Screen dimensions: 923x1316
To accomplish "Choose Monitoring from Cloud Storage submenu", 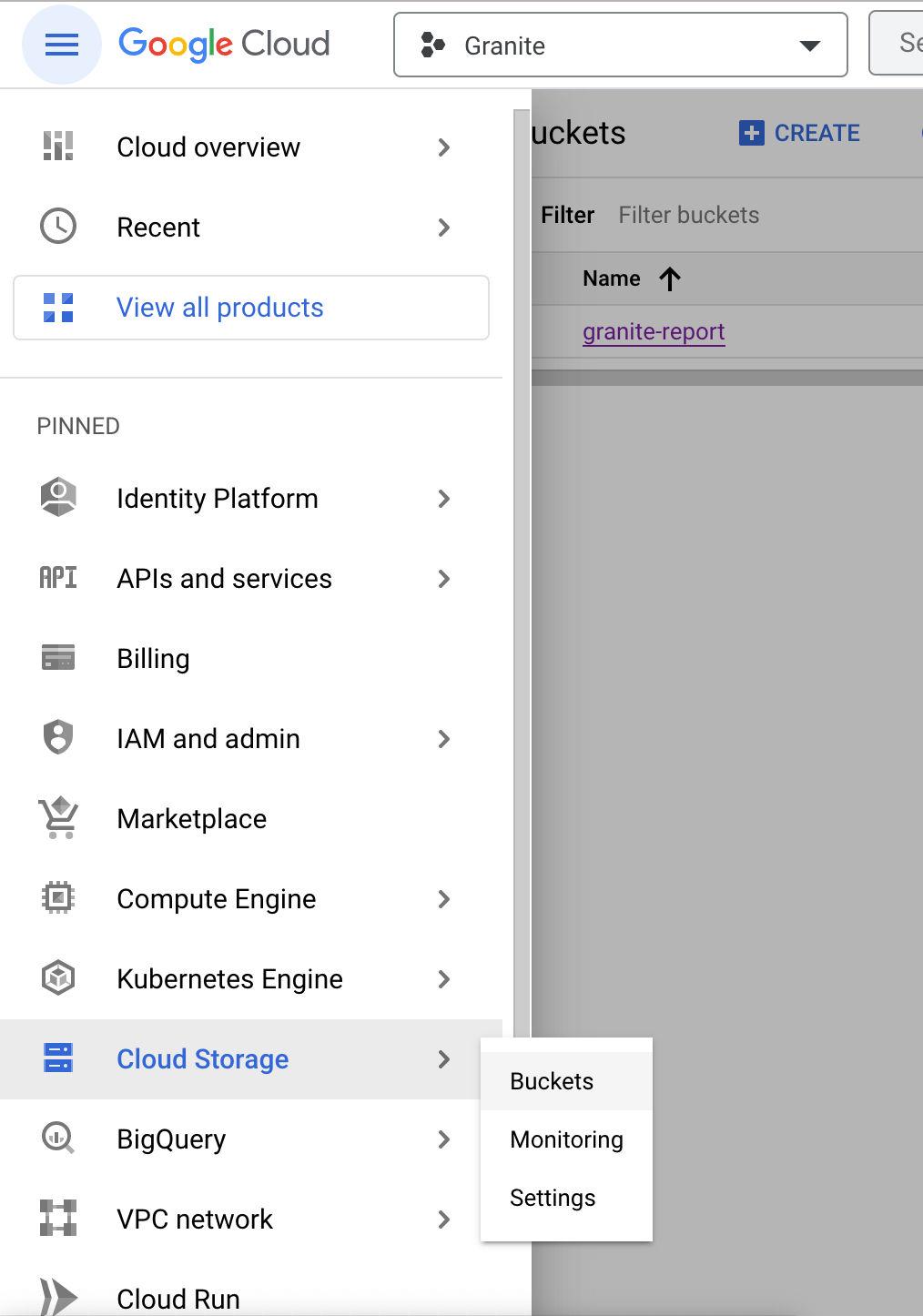I will click(x=566, y=1139).
